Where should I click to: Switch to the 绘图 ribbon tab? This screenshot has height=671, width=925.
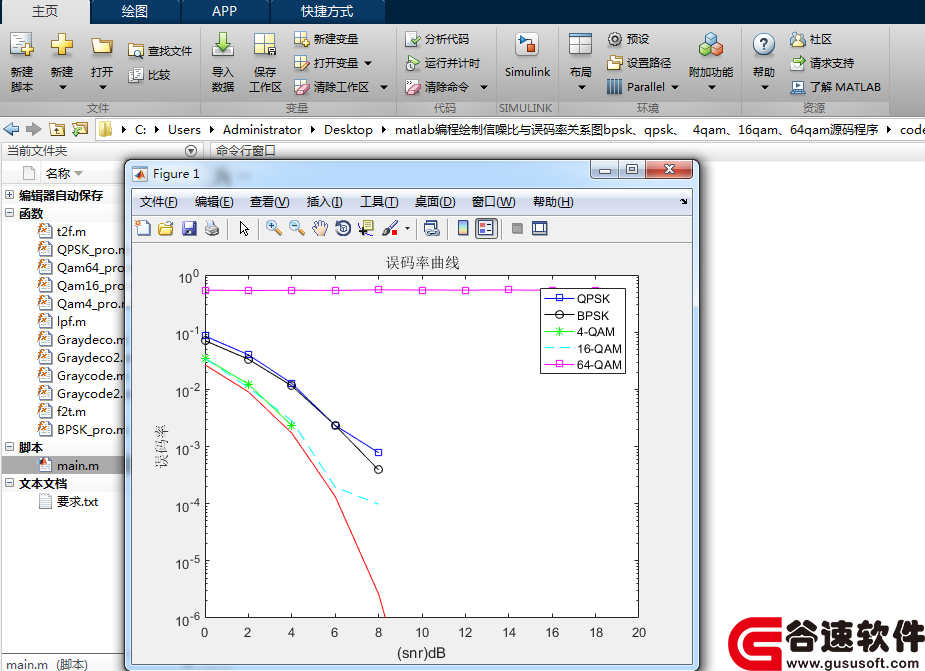point(135,12)
